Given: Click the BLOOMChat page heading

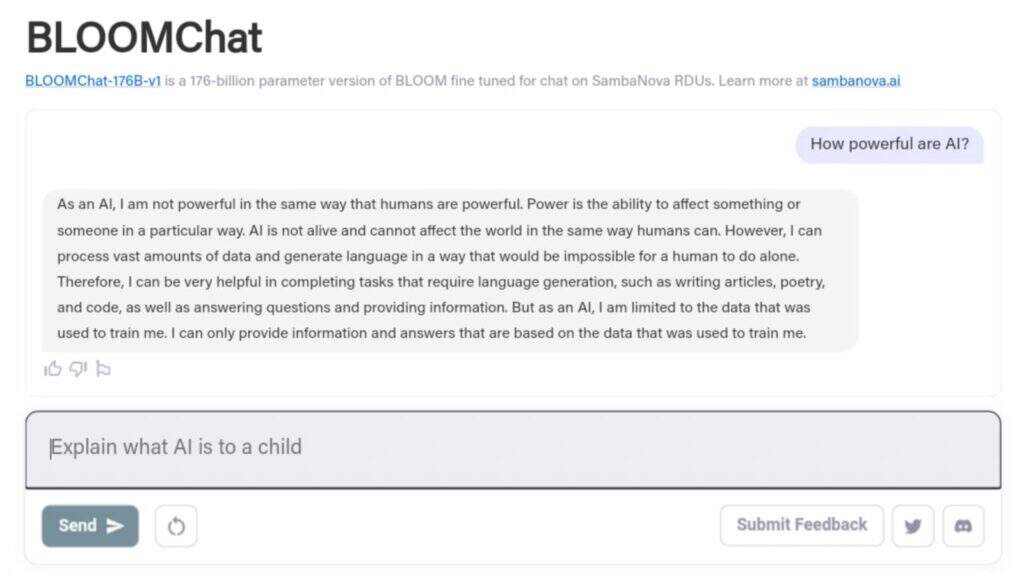Looking at the screenshot, I should 144,37.
